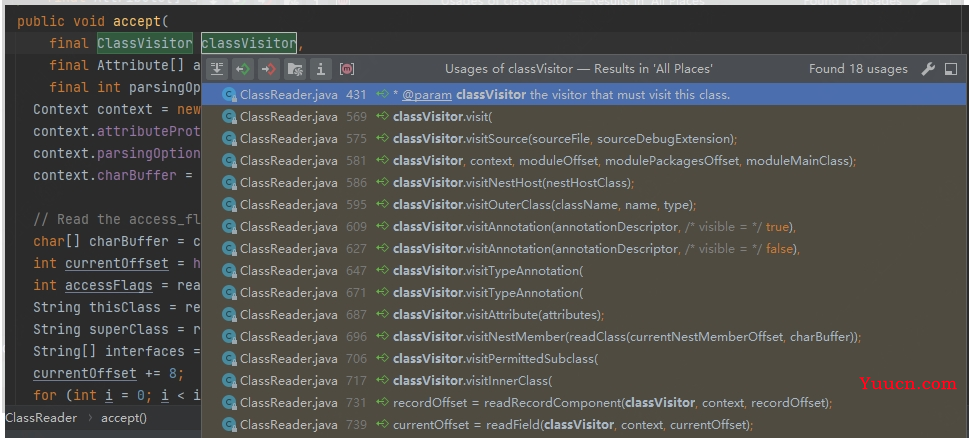Select the readRecordComponent usage at line 731

point(583,403)
